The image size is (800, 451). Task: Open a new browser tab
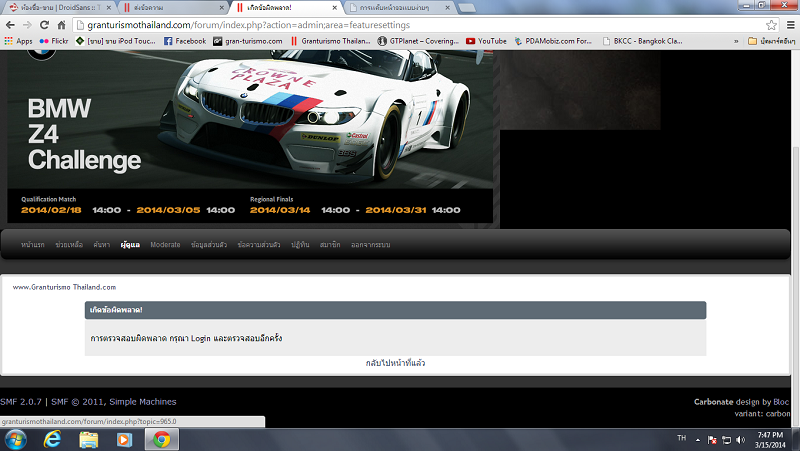click(x=467, y=8)
